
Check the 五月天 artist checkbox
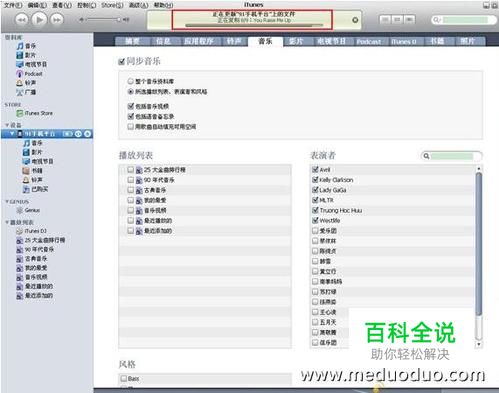(315, 322)
